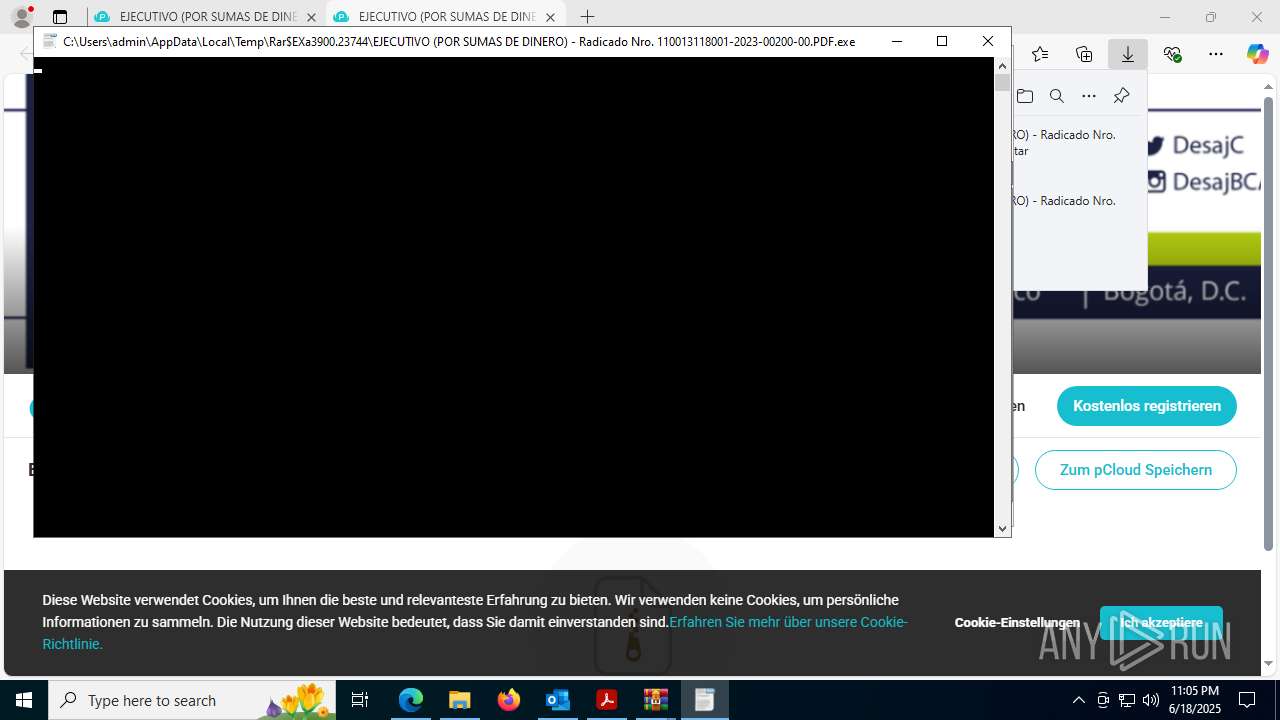1280x720 pixels.
Task: Open Outlook from taskbar
Action: point(557,700)
